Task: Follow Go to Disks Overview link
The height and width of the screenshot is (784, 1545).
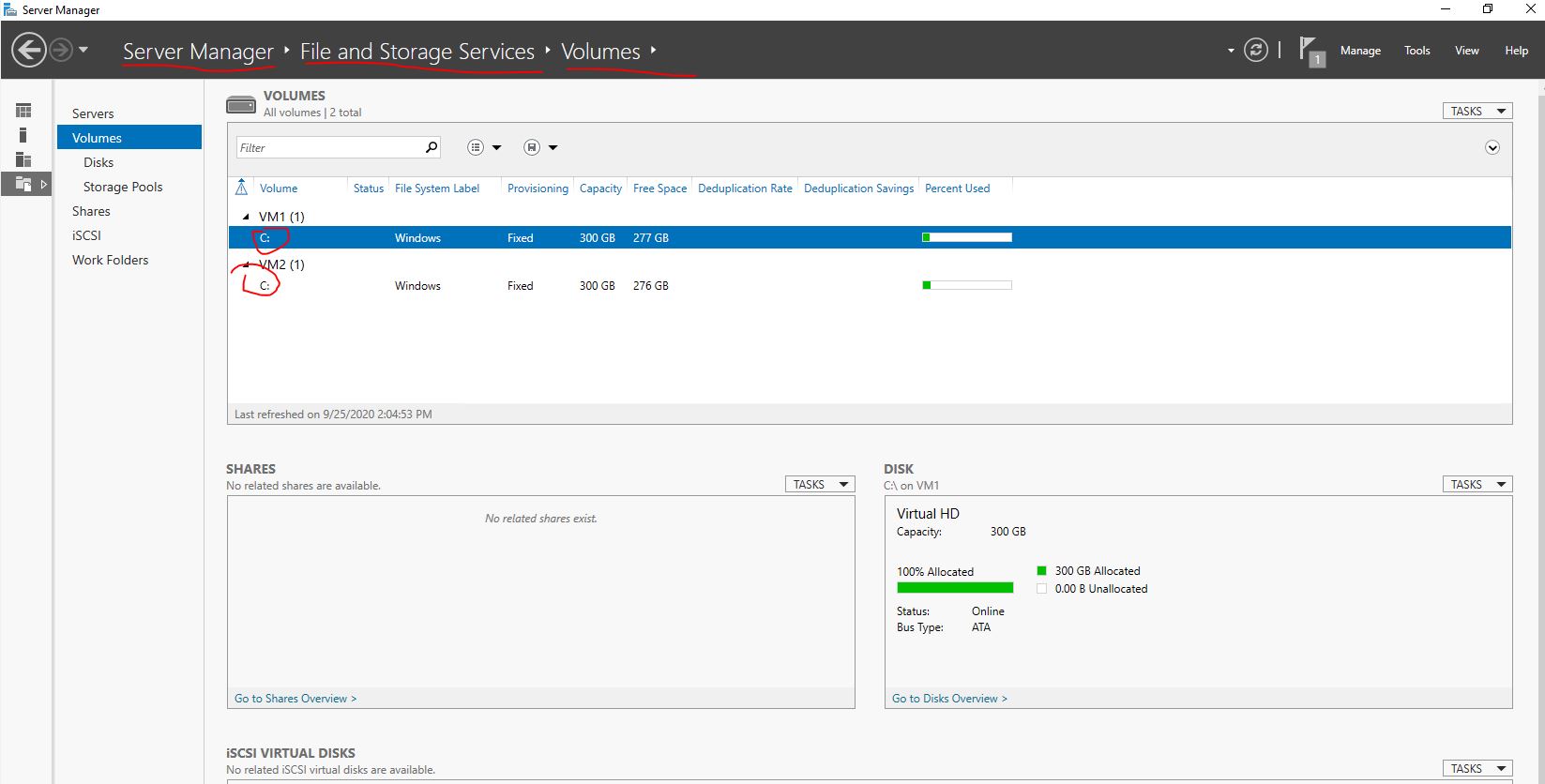Action: (x=949, y=699)
